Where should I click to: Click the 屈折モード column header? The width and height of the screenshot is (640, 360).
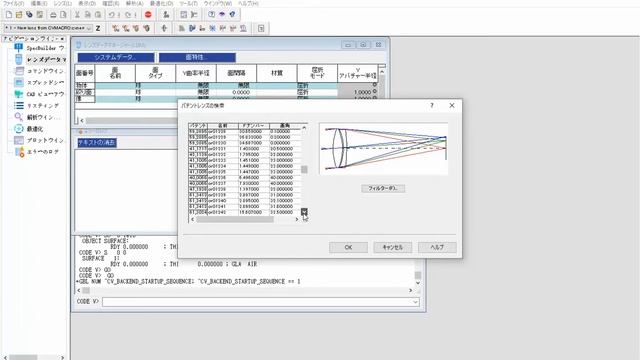[x=317, y=73]
